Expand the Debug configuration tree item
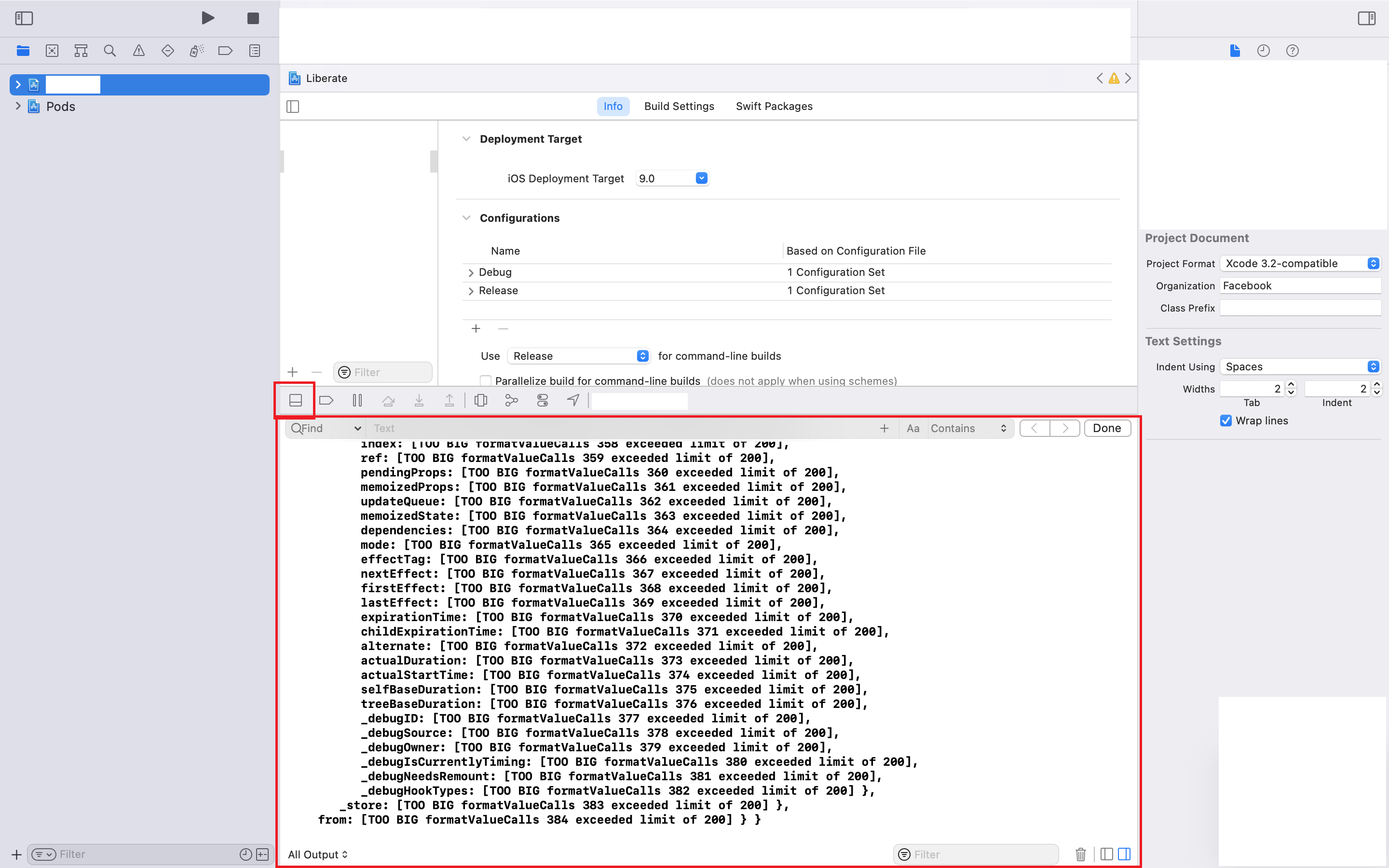The width and height of the screenshot is (1389, 868). [471, 272]
